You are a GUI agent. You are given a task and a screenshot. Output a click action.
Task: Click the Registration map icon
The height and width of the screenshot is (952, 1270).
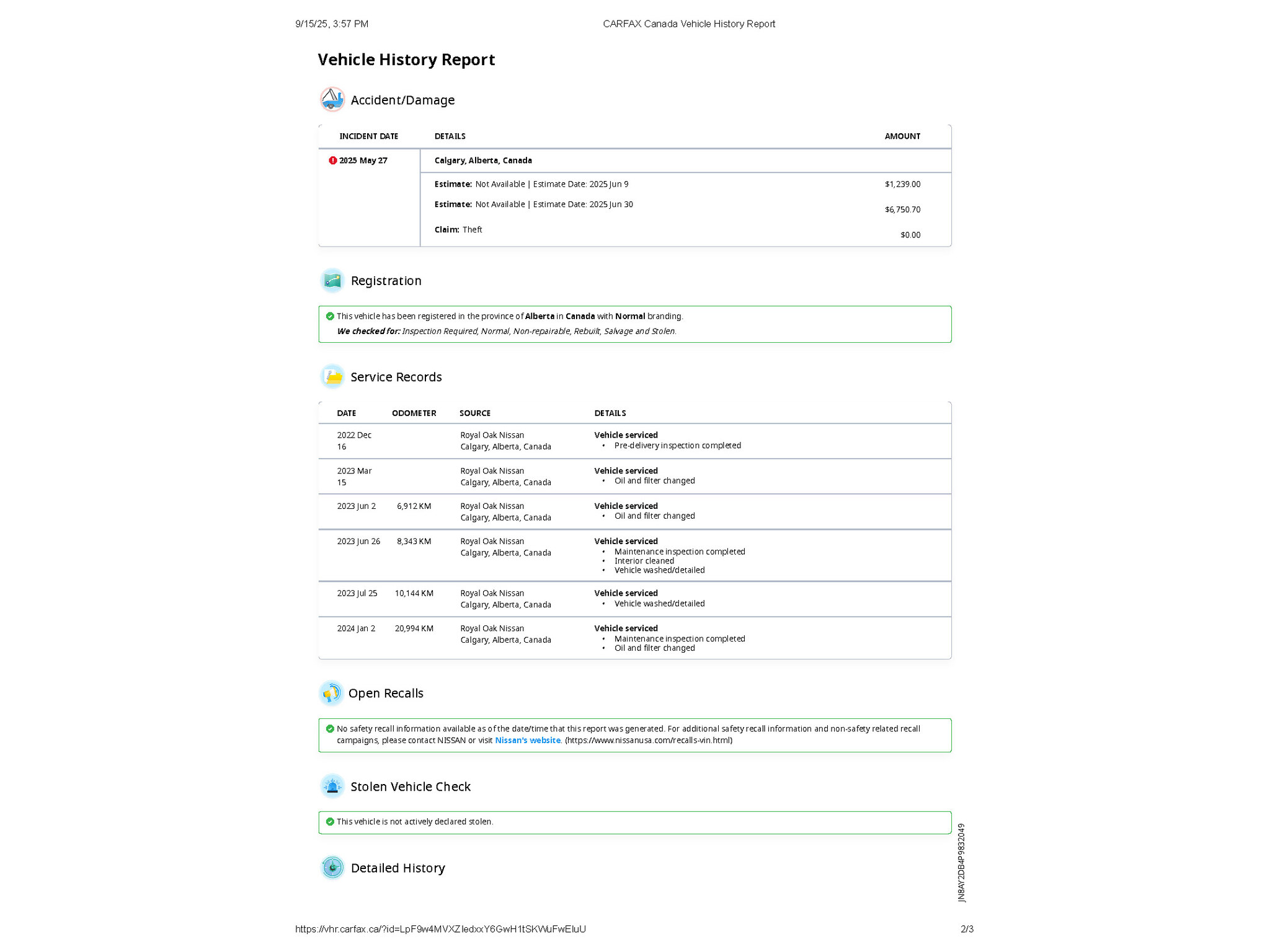tap(332, 281)
